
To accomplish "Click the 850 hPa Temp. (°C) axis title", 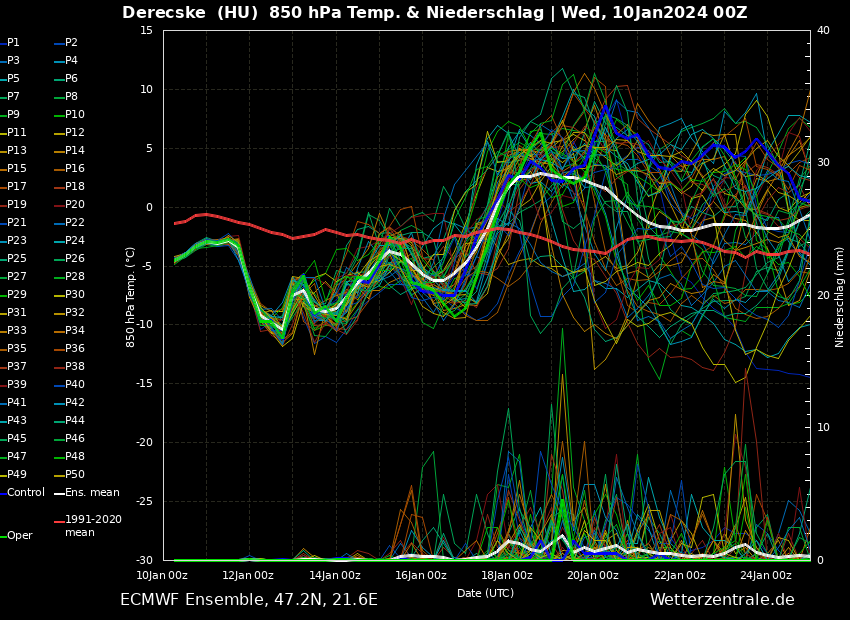I will point(131,296).
